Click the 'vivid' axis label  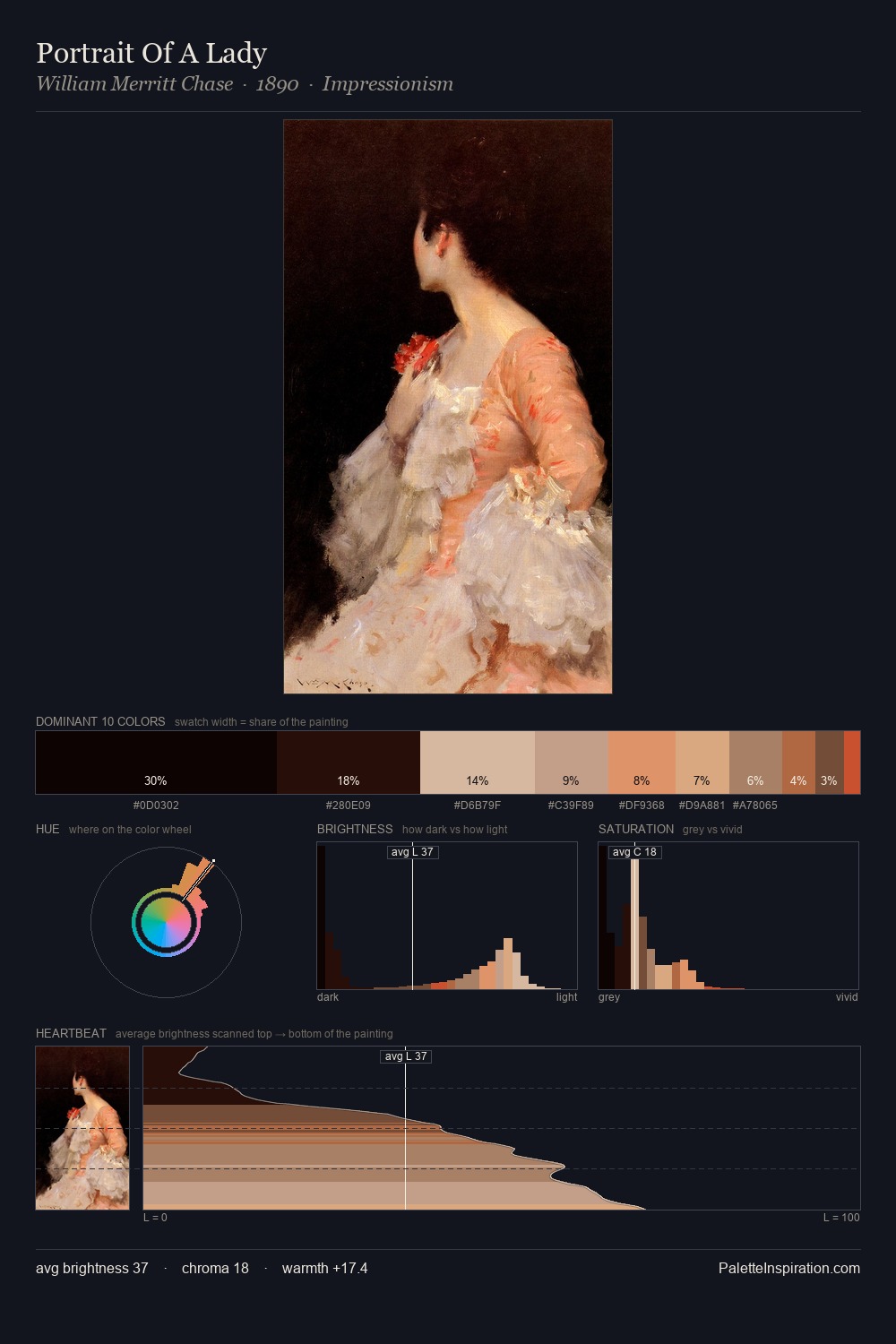point(847,997)
